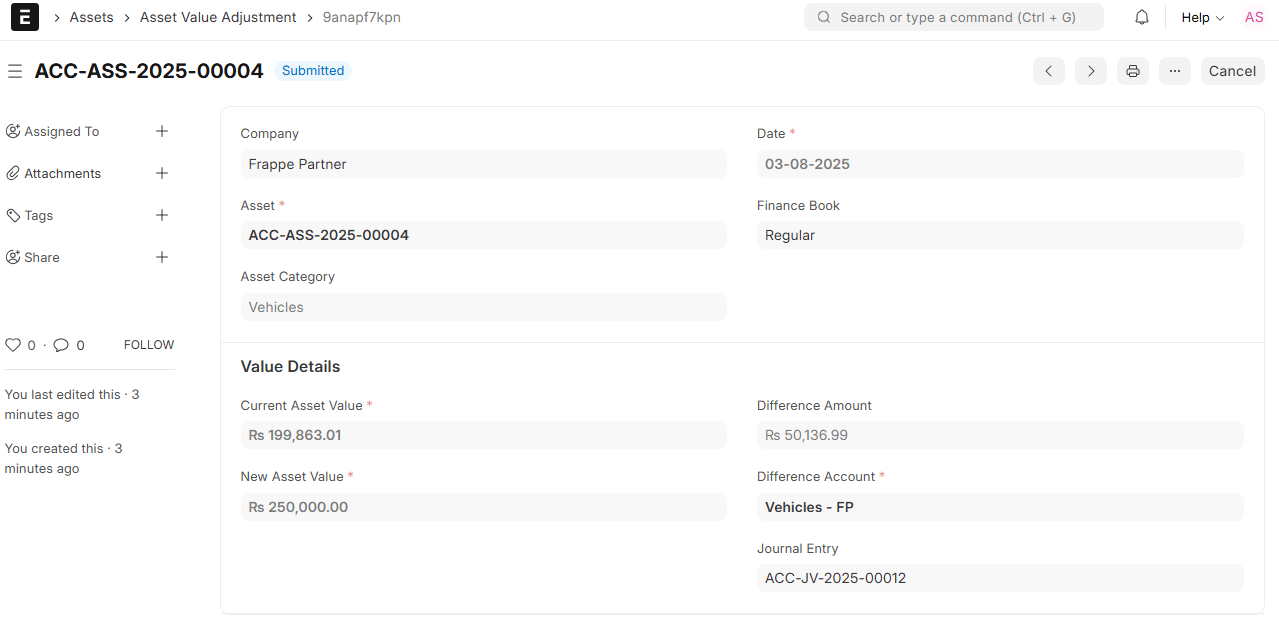Viewport: 1279px width, 630px height.
Task: Open the AS user avatar menu
Action: [1254, 17]
